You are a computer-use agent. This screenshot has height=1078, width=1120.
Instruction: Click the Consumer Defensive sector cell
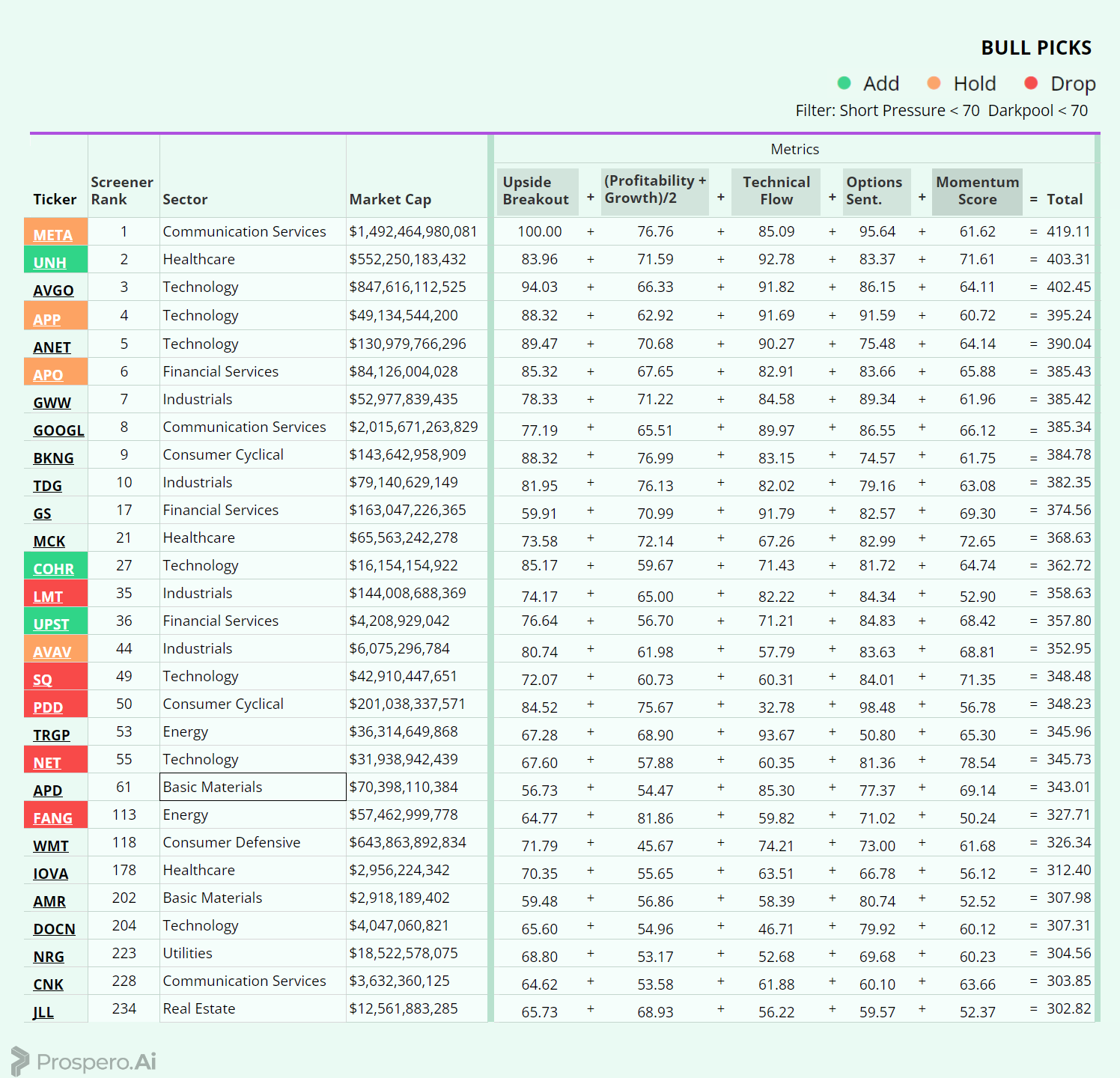tap(231, 842)
